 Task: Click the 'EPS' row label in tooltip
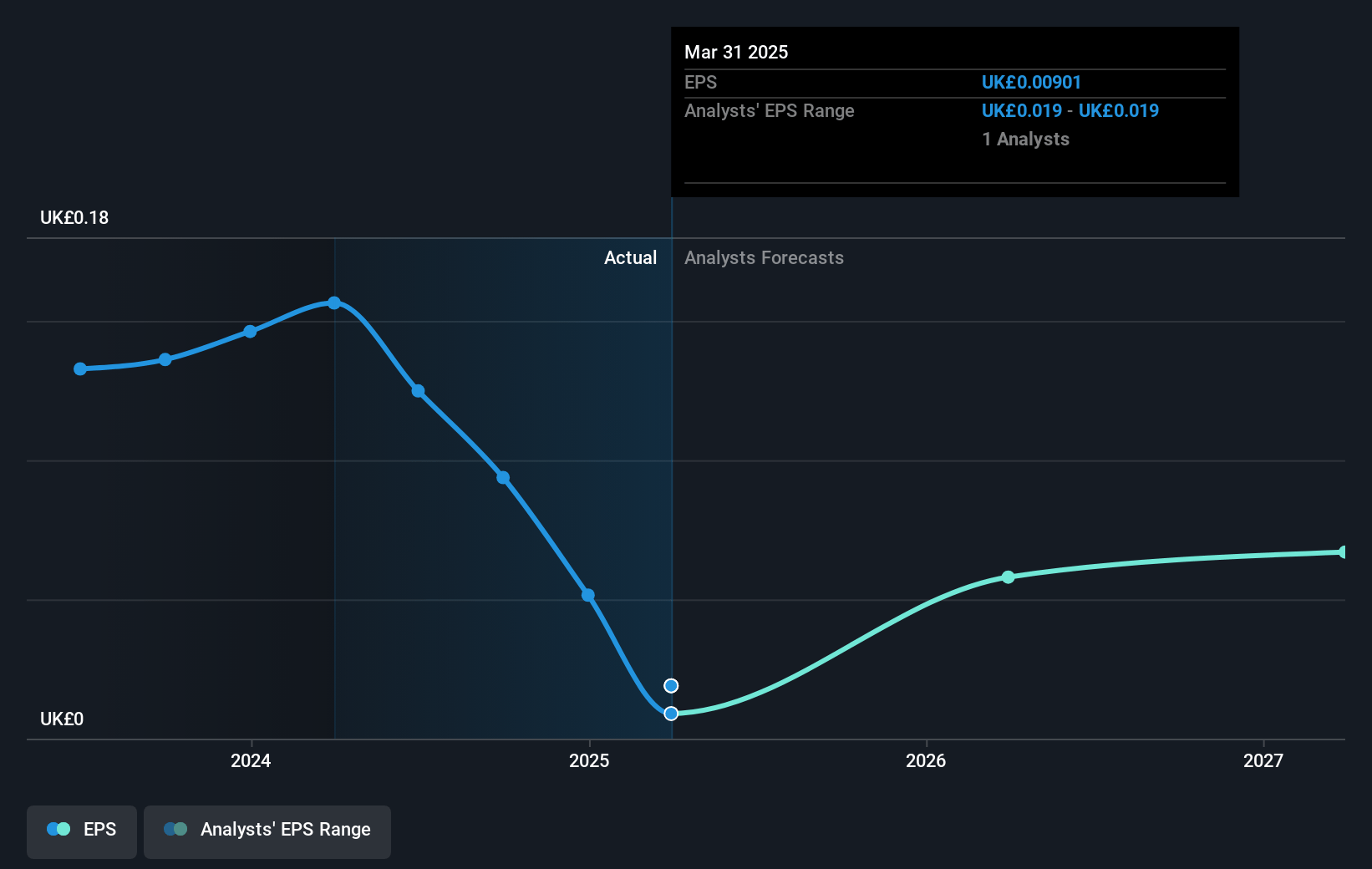(x=700, y=83)
